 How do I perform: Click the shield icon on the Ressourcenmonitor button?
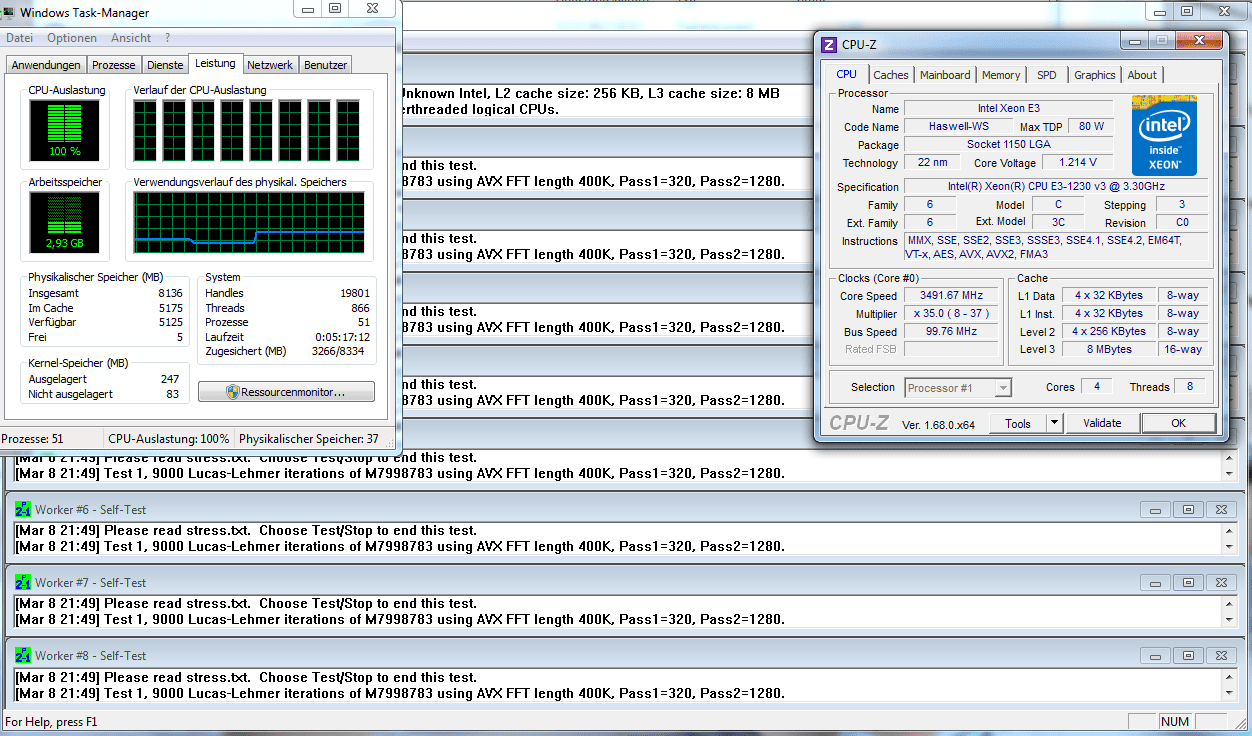click(232, 392)
